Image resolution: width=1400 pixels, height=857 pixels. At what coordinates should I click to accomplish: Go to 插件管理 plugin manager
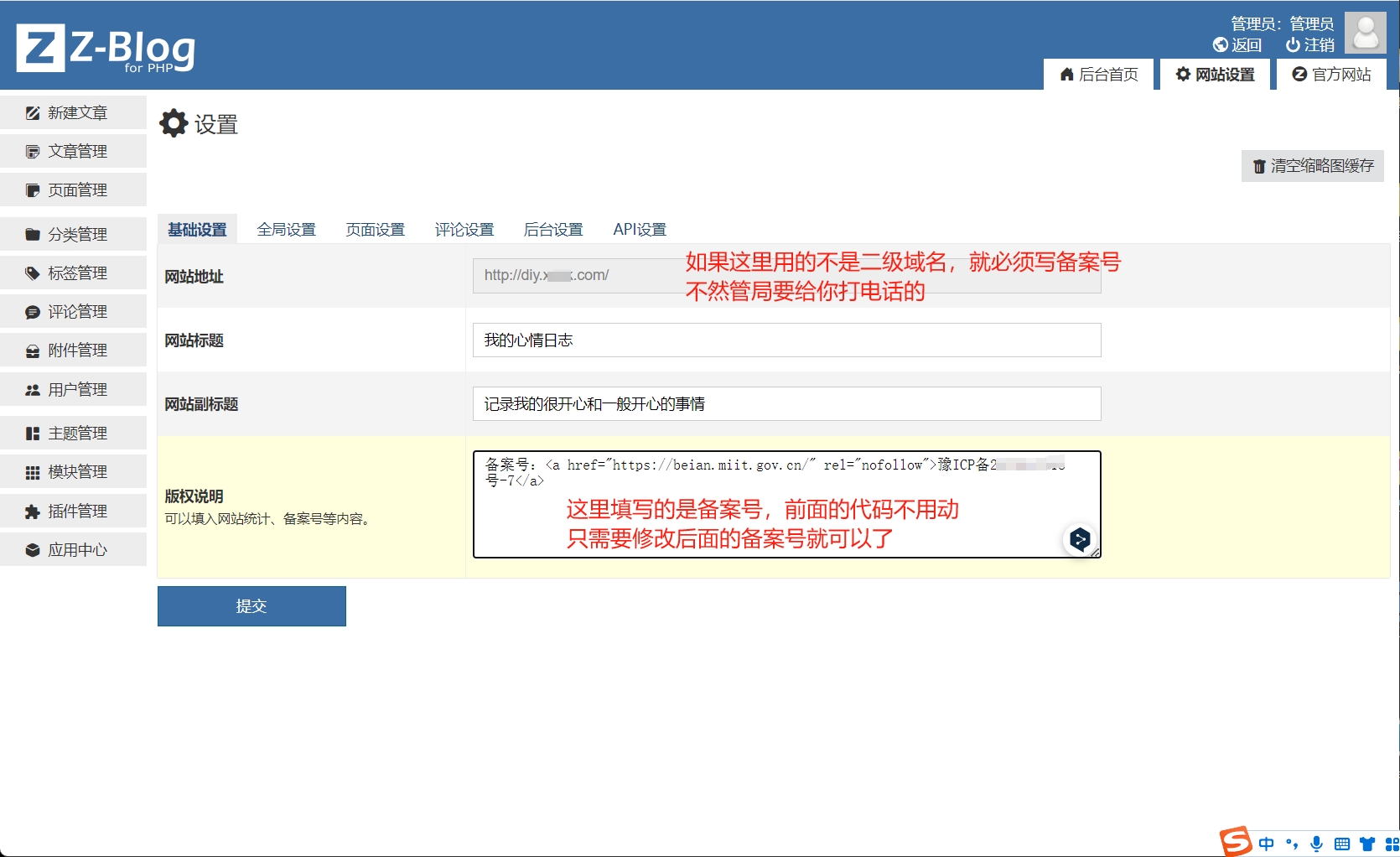[76, 511]
